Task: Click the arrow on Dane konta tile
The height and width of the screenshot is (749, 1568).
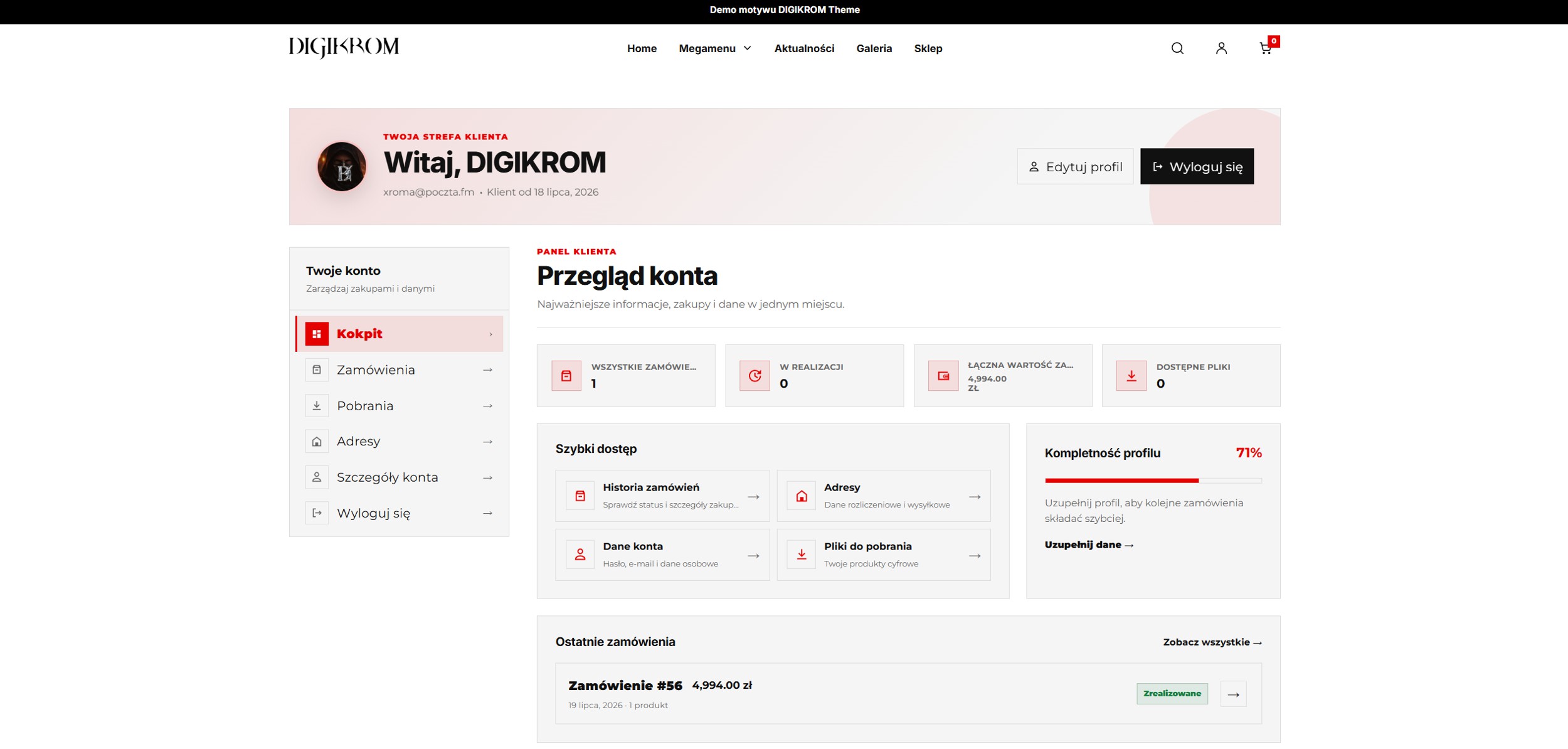Action: pyautogui.click(x=753, y=556)
